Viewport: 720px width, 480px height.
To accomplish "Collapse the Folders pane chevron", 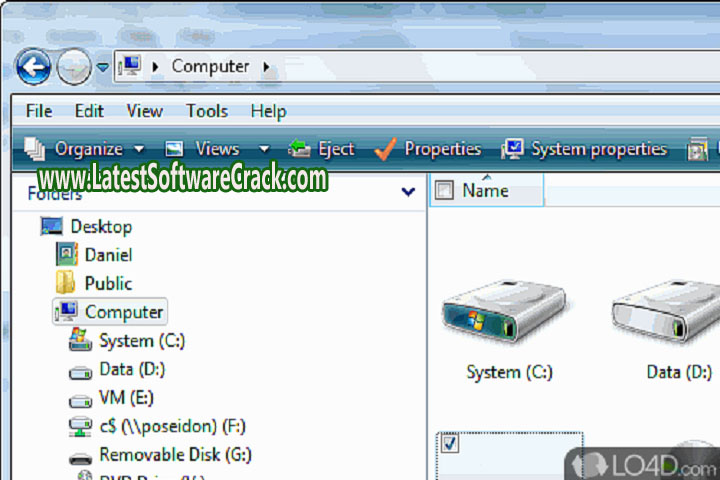I will click(407, 192).
